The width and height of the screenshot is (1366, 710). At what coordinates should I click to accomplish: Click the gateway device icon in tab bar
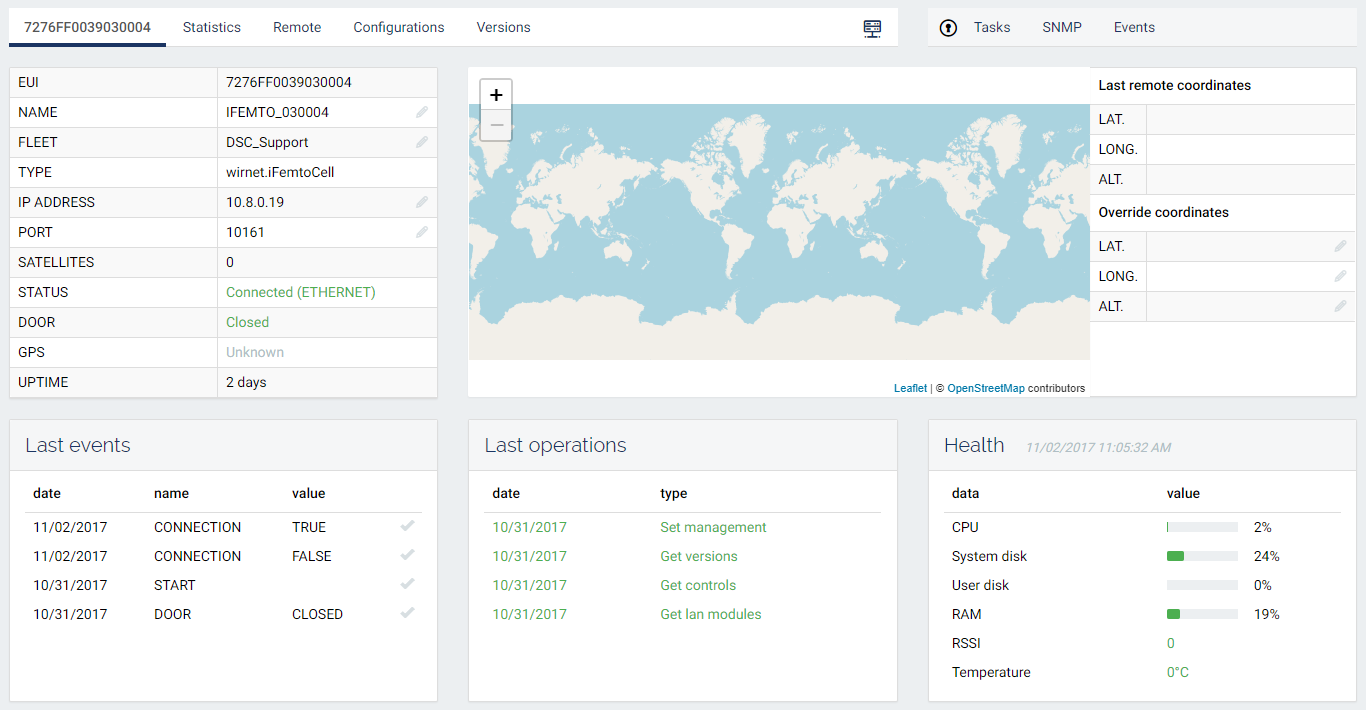(x=872, y=29)
